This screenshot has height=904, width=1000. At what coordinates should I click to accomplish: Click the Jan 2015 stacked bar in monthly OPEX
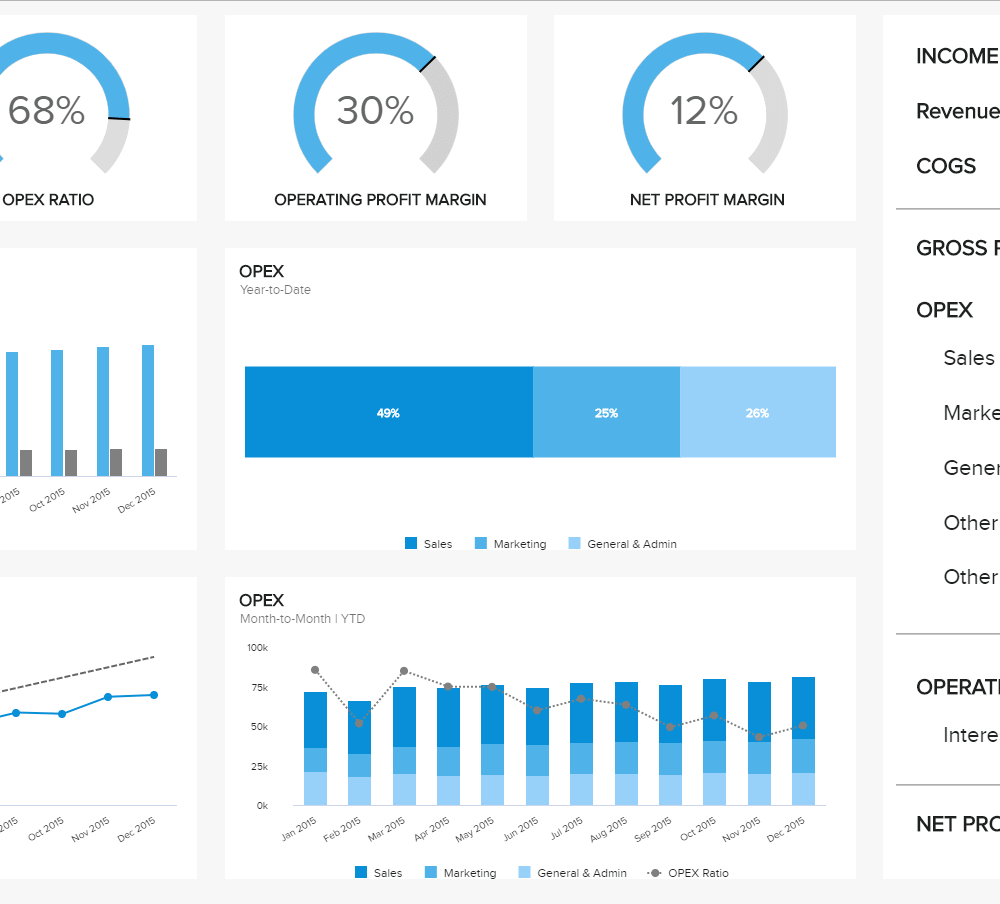point(315,748)
